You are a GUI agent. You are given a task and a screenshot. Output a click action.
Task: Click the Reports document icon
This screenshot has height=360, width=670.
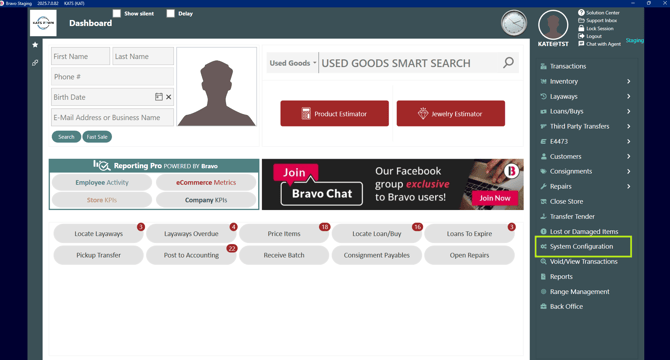544,276
